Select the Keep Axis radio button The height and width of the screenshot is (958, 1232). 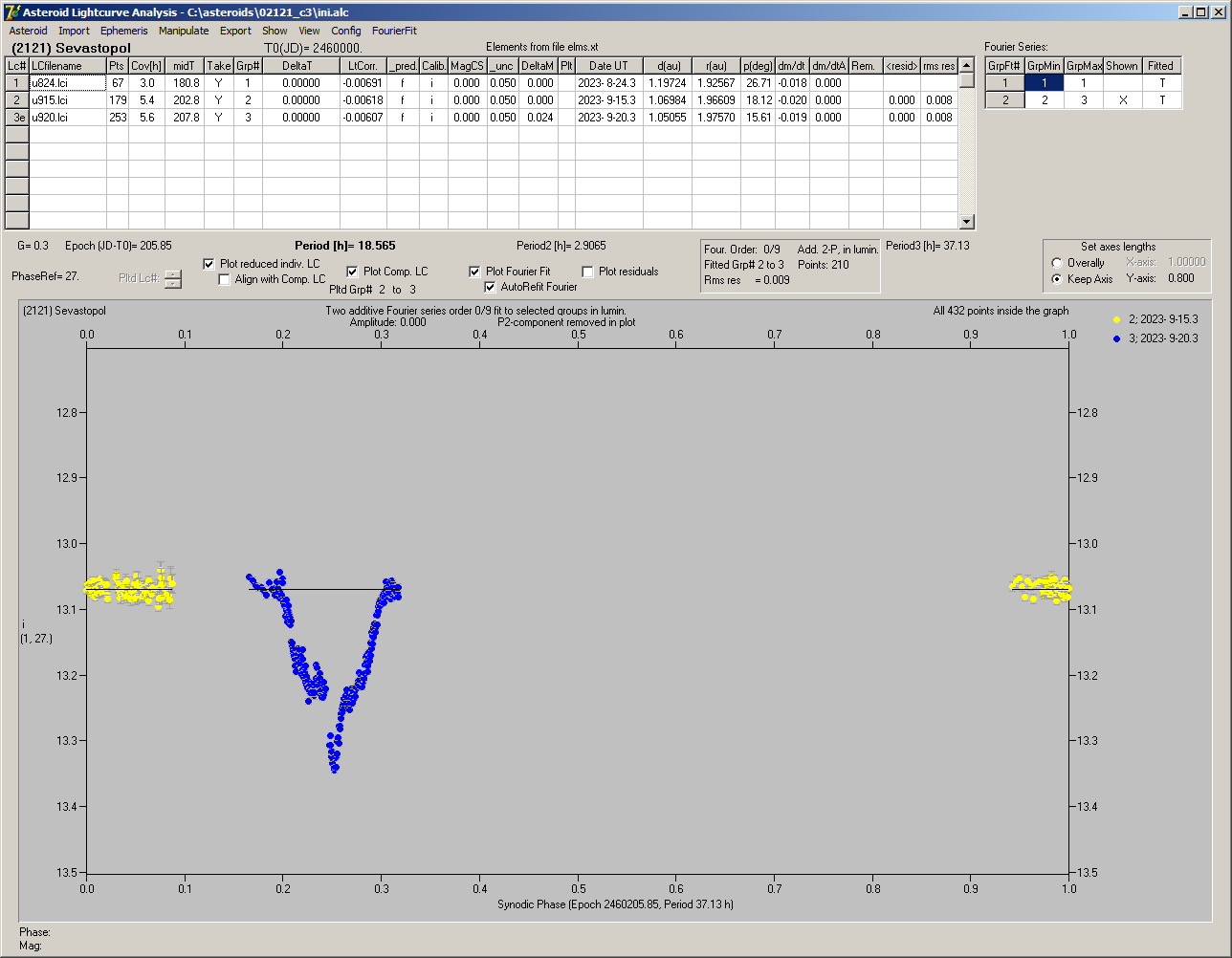coord(1056,279)
